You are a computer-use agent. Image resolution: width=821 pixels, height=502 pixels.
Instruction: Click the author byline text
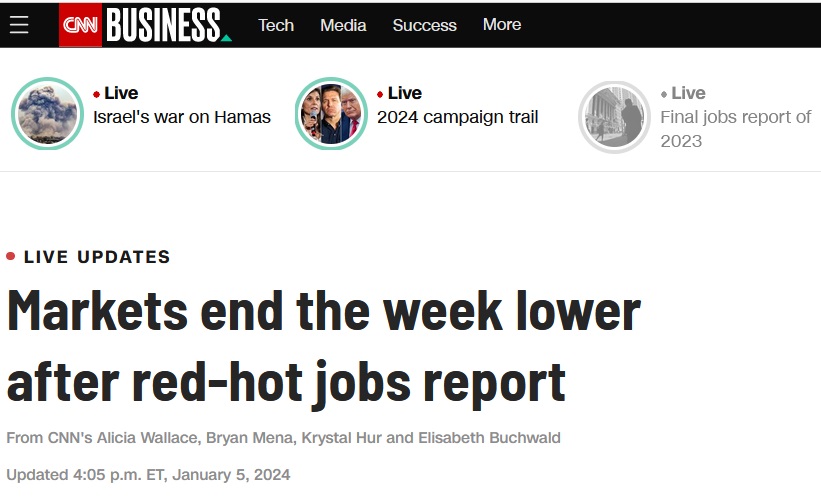(282, 437)
